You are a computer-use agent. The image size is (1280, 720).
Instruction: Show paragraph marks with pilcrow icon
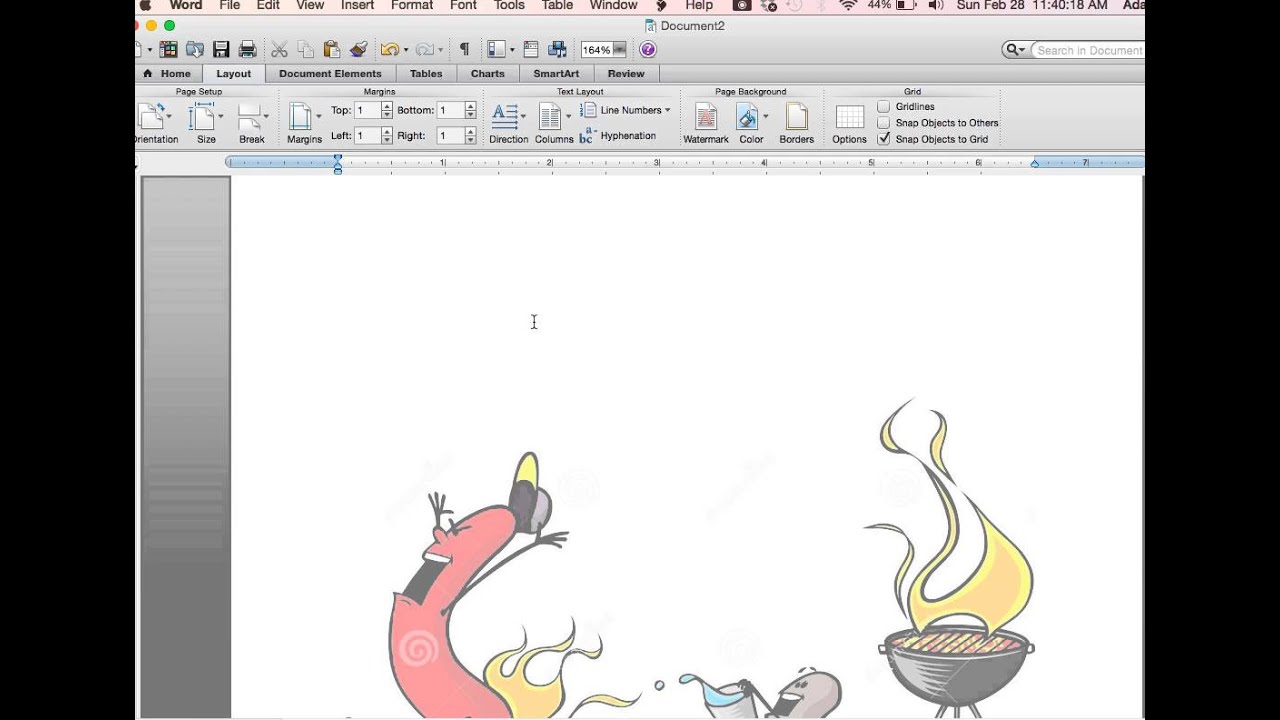coord(464,49)
